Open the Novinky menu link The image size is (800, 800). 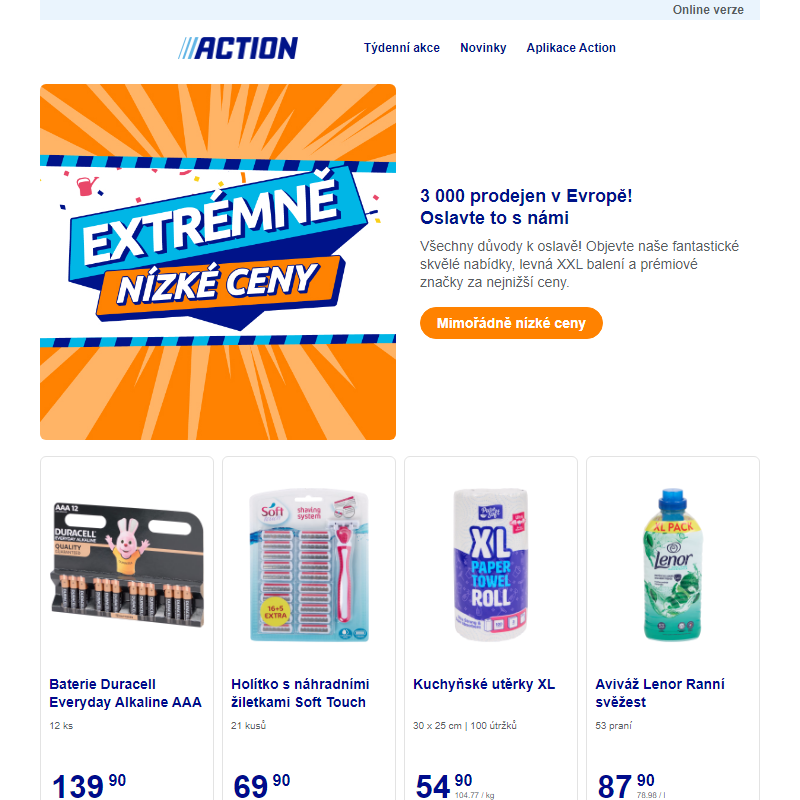coord(483,48)
